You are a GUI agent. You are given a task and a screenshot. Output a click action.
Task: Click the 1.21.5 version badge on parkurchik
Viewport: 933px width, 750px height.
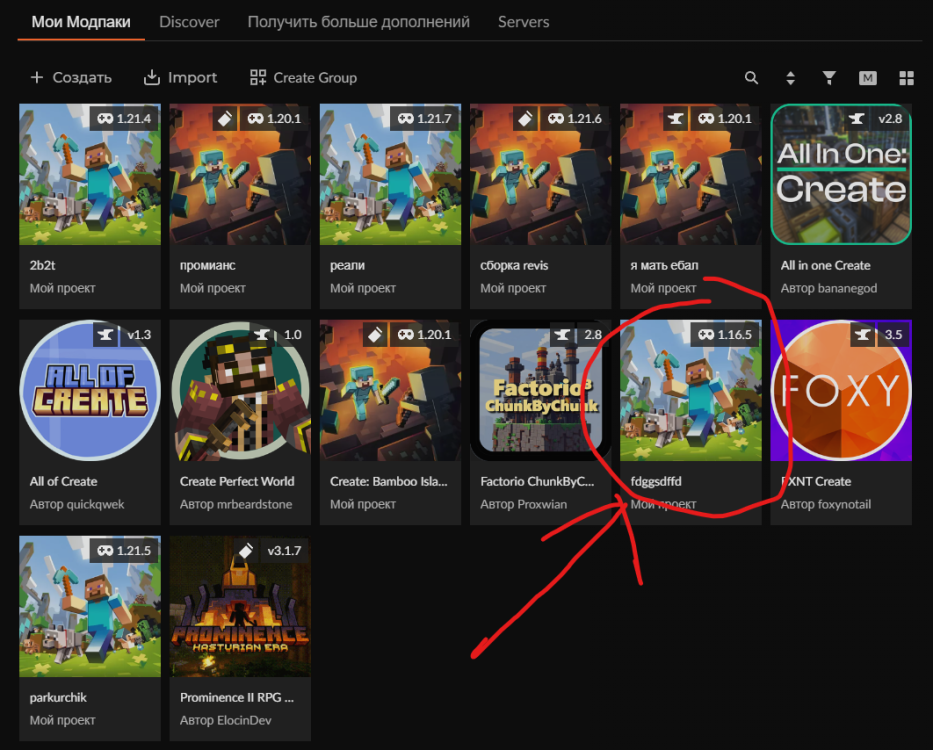(124, 551)
